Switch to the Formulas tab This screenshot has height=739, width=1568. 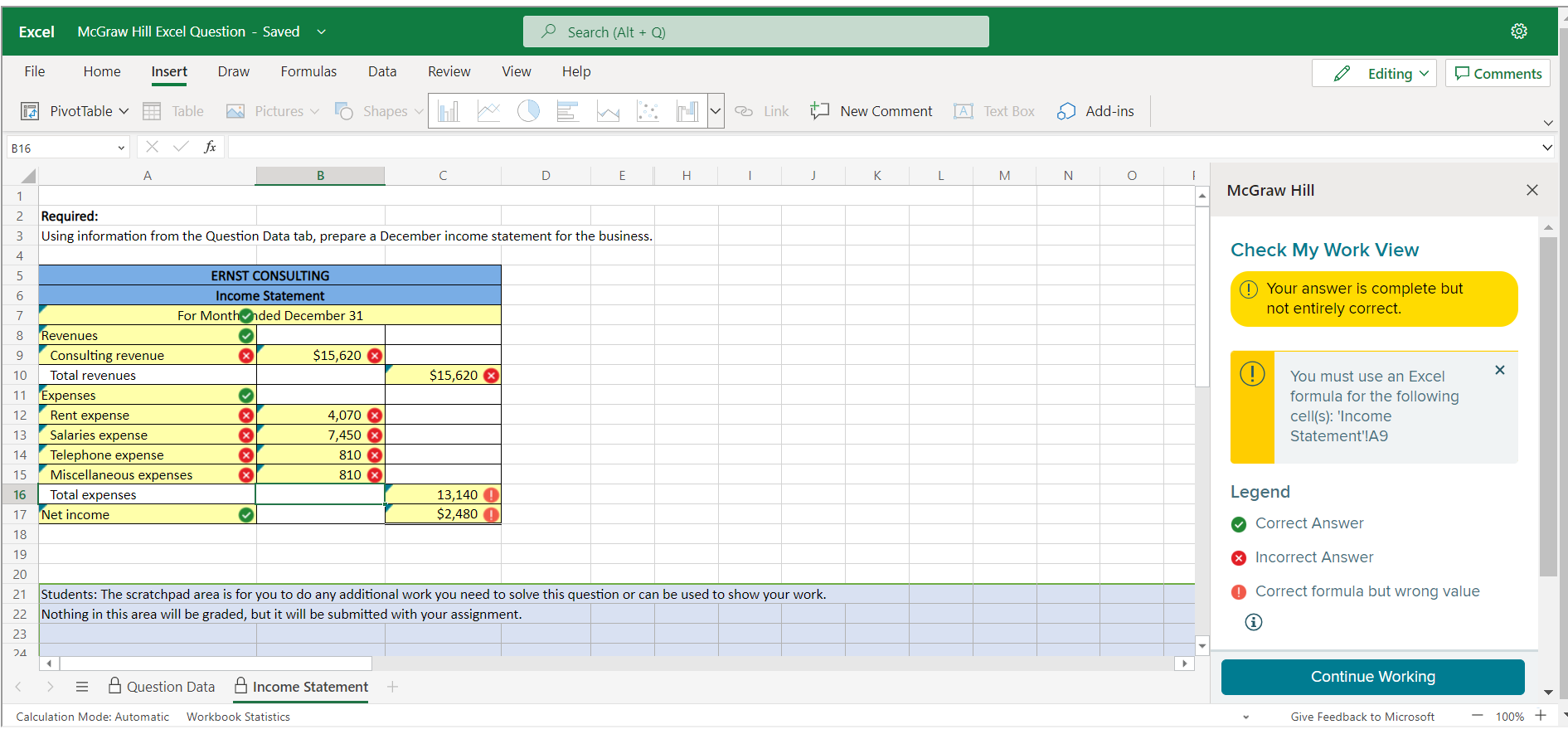coord(308,71)
